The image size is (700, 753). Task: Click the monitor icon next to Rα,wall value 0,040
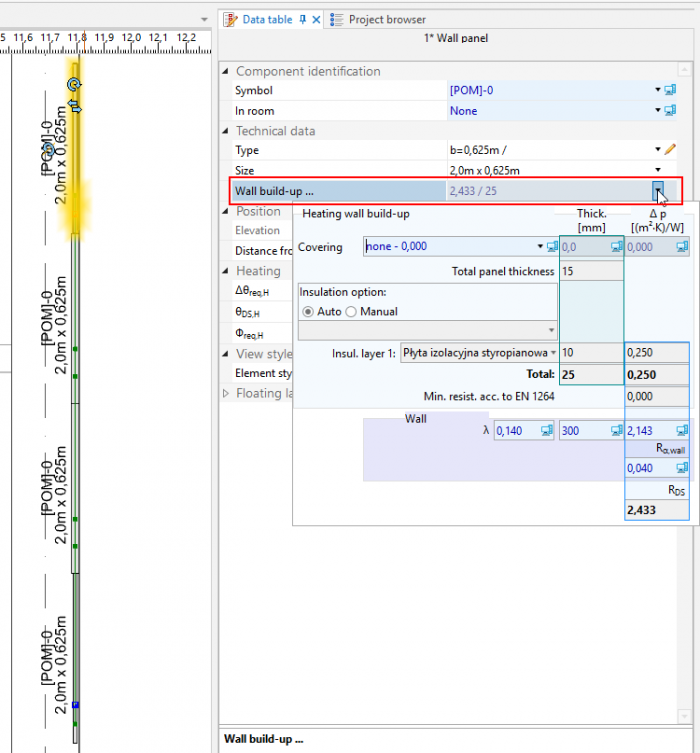coord(680,469)
